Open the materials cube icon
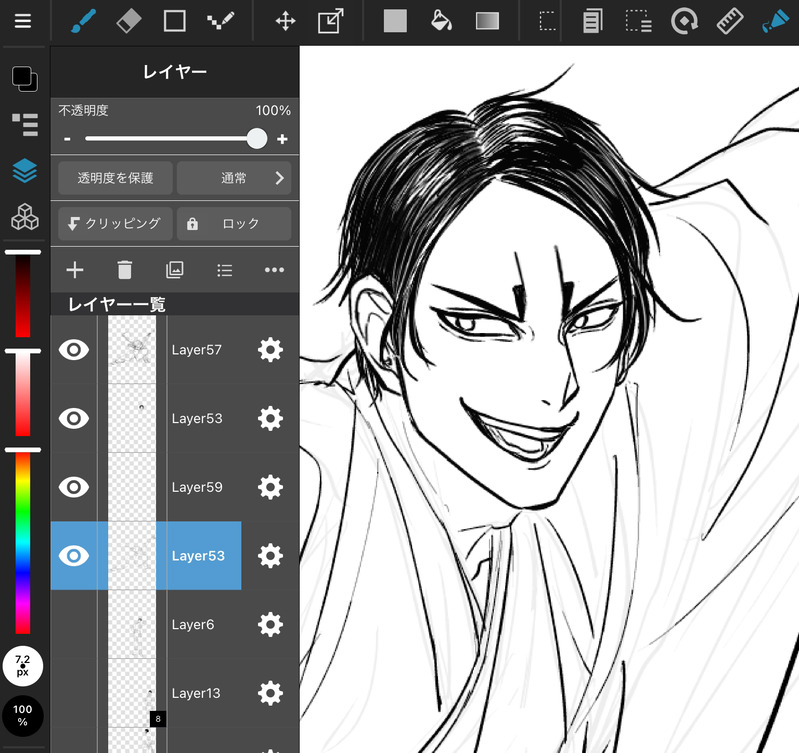The width and height of the screenshot is (799, 753). pos(24,217)
